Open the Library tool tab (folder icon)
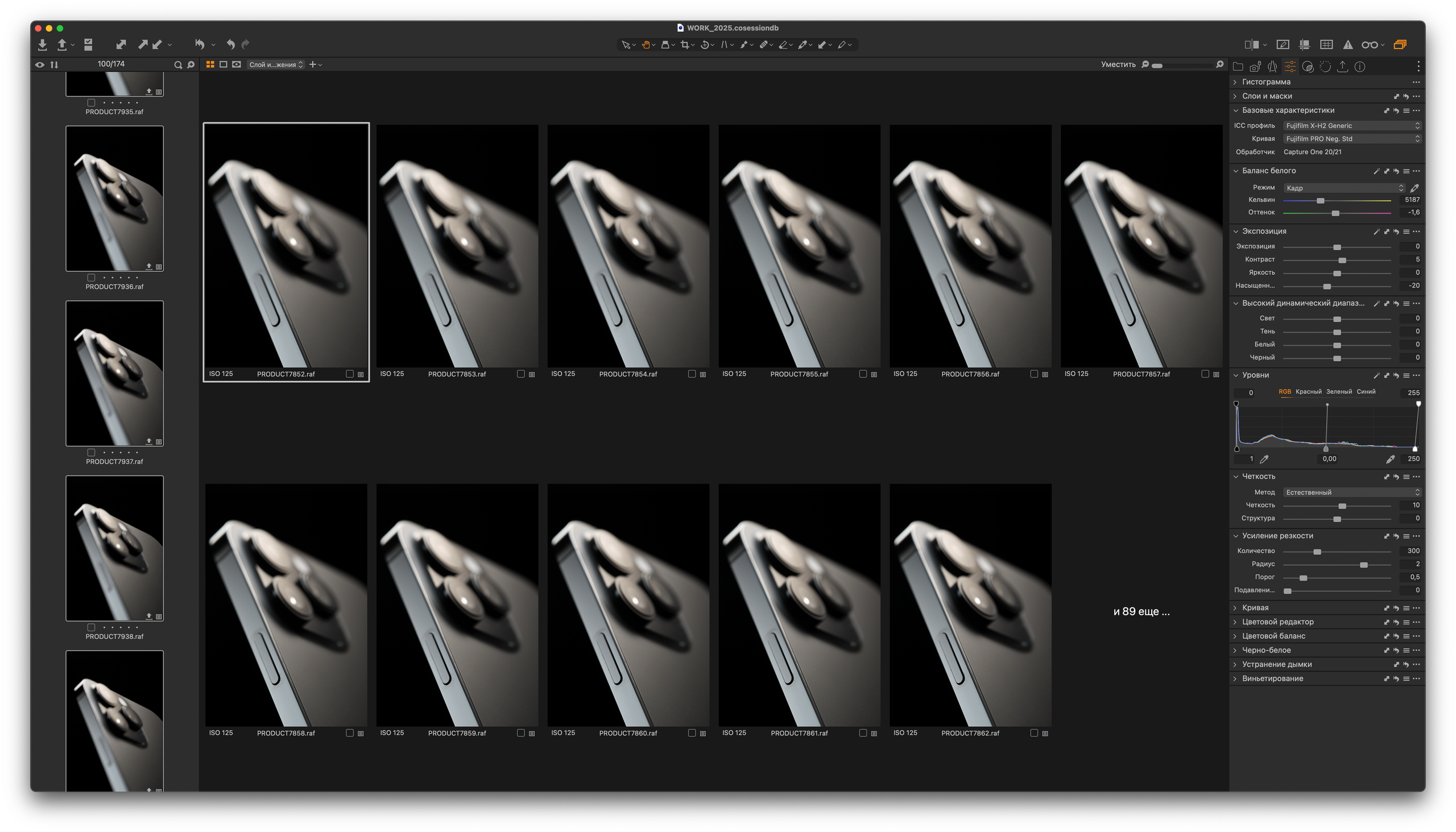Image resolution: width=1456 pixels, height=832 pixels. tap(1238, 67)
